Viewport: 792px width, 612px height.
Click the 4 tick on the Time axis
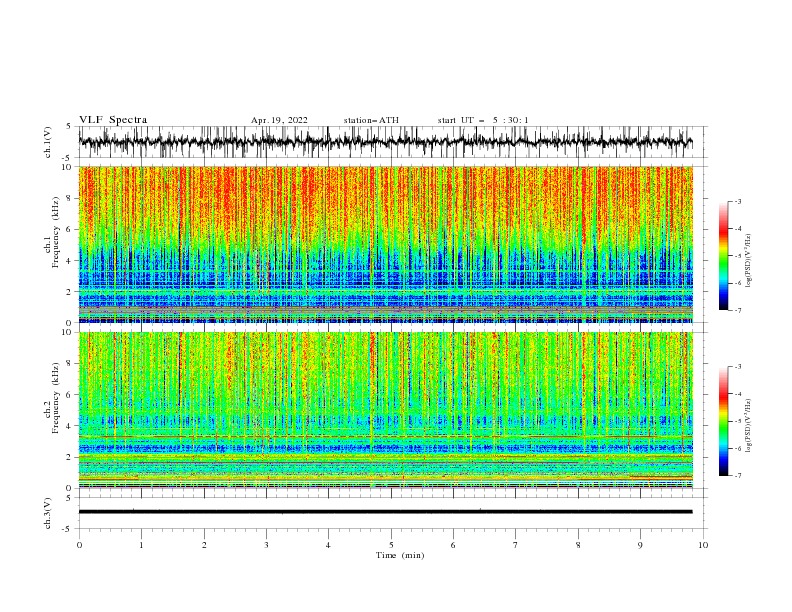(328, 545)
